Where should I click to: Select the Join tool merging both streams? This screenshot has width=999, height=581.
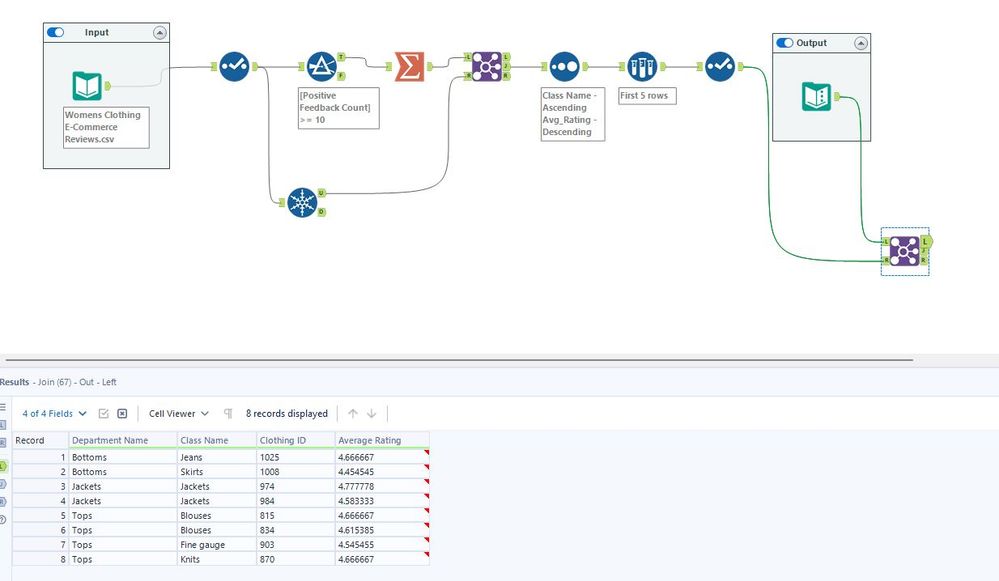point(485,66)
